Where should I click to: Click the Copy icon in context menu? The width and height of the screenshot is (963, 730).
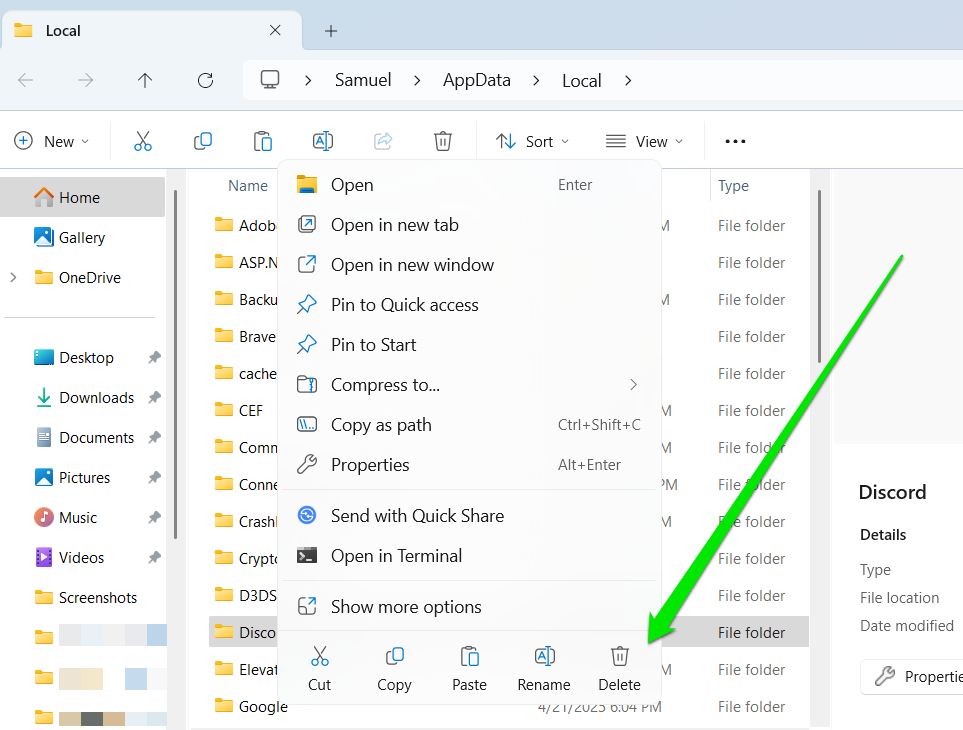click(x=394, y=657)
